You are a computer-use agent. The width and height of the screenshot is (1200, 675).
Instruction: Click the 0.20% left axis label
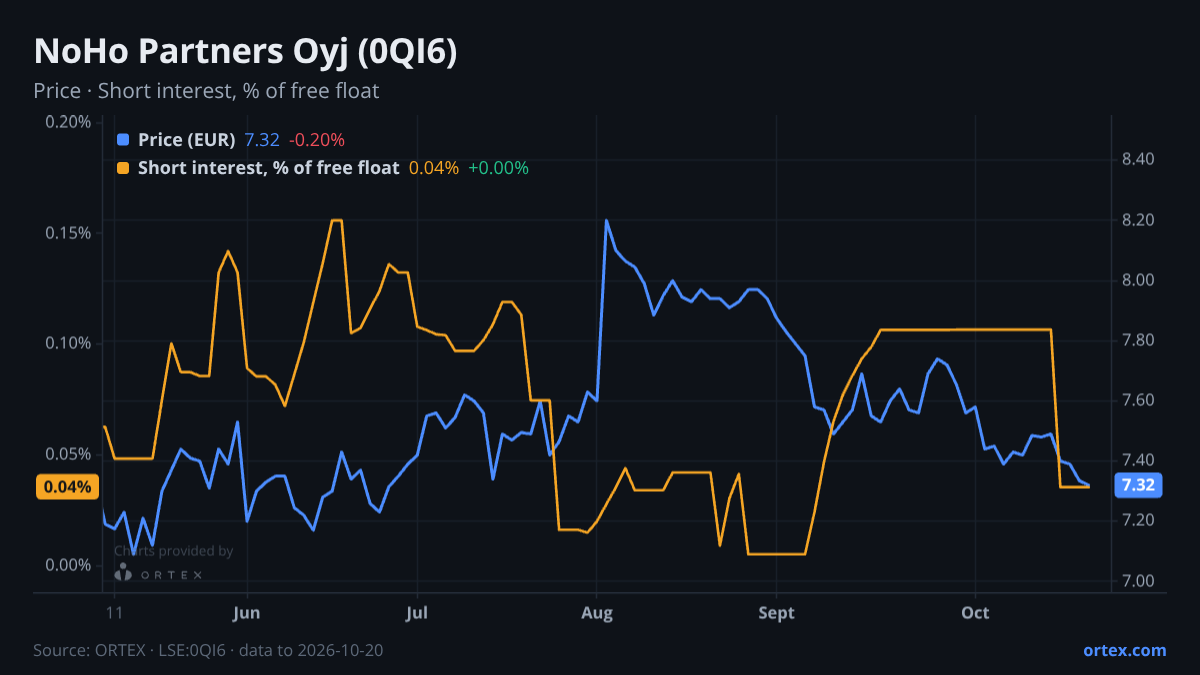click(x=68, y=122)
